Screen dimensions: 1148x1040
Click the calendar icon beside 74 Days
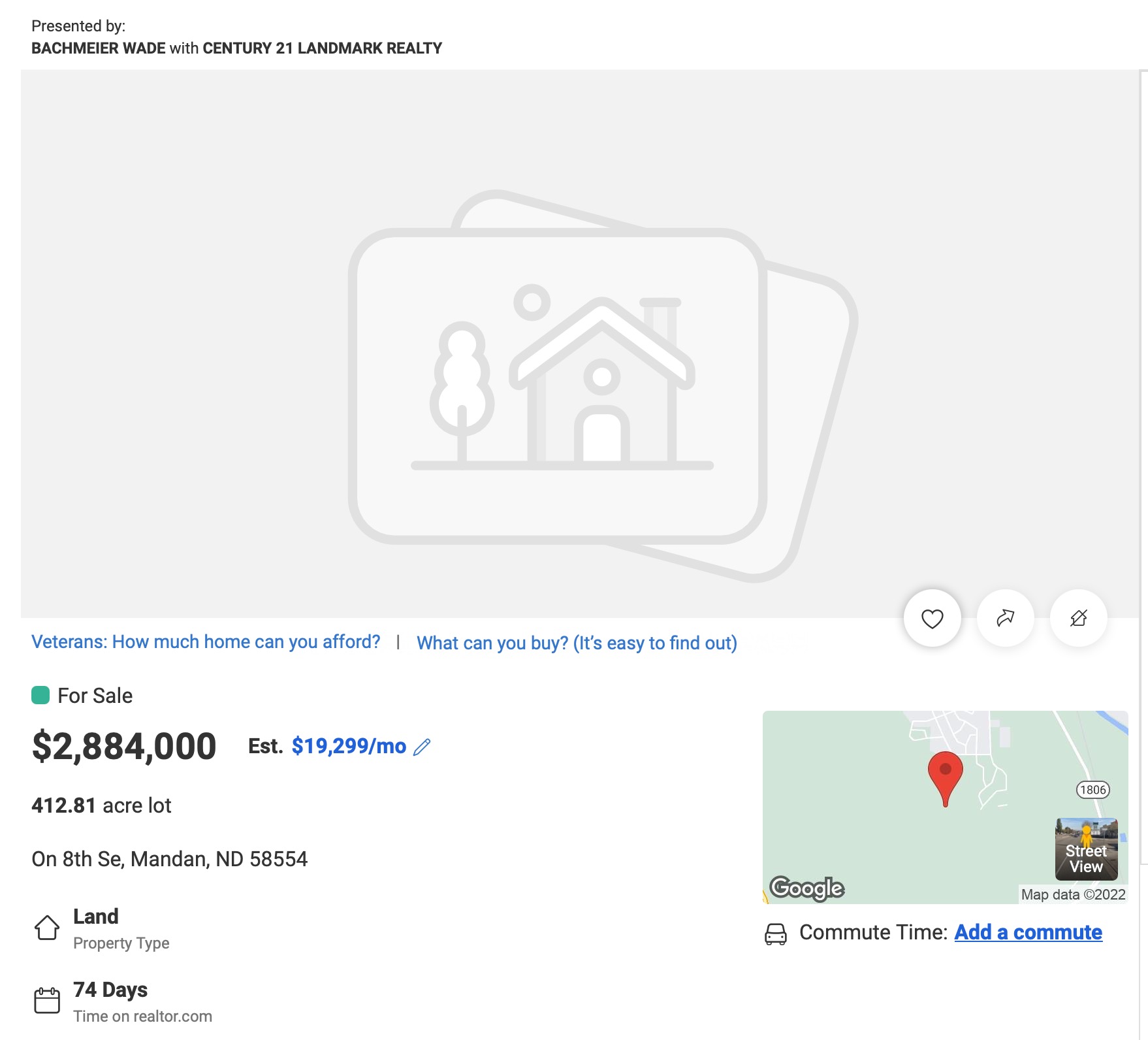(x=47, y=1001)
